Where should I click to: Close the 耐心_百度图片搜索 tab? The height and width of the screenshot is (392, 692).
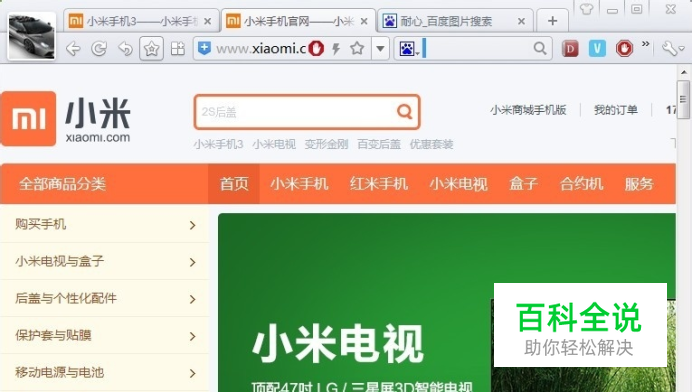pos(521,21)
